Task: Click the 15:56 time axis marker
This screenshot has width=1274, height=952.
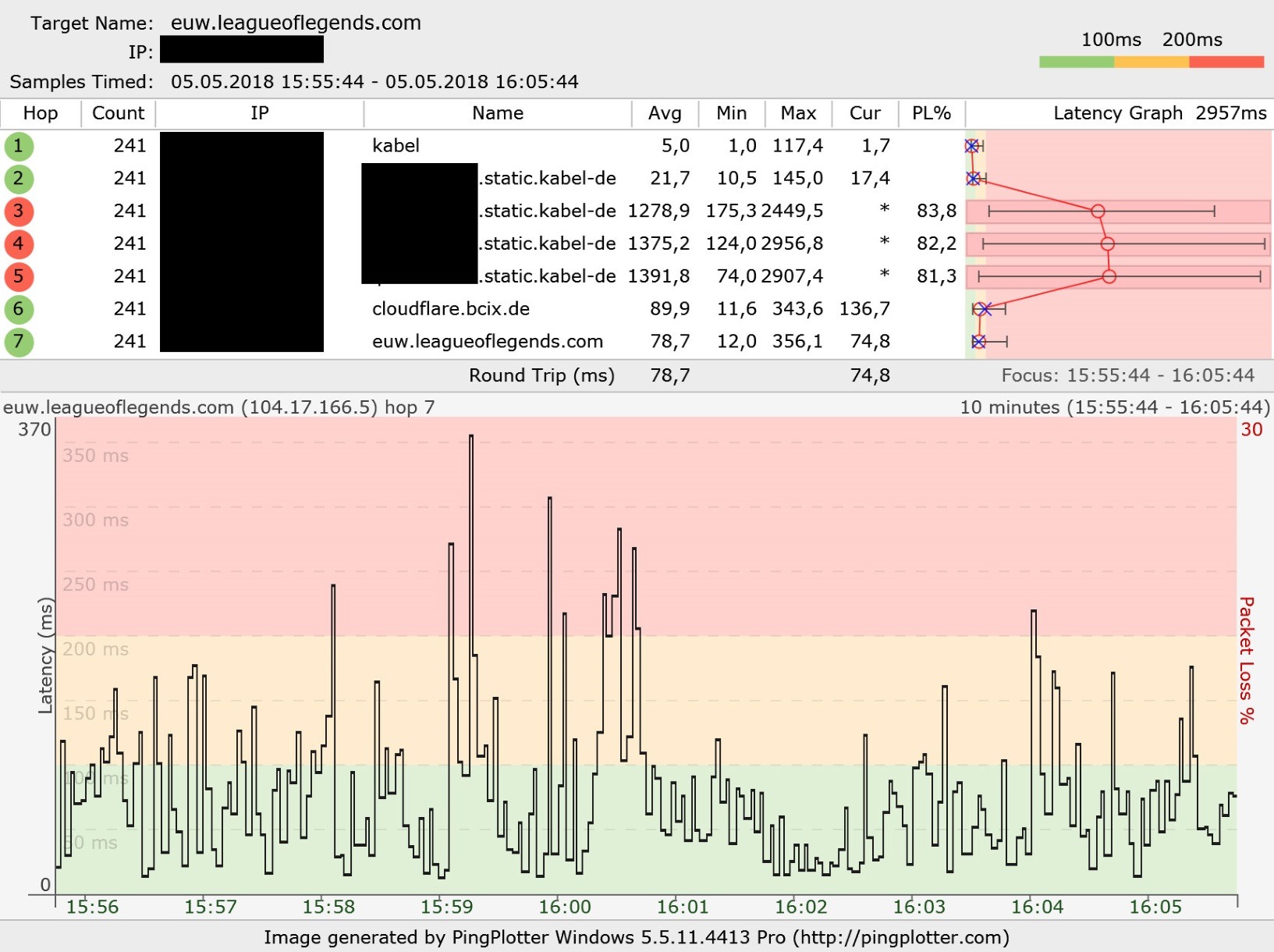Action: [92, 908]
